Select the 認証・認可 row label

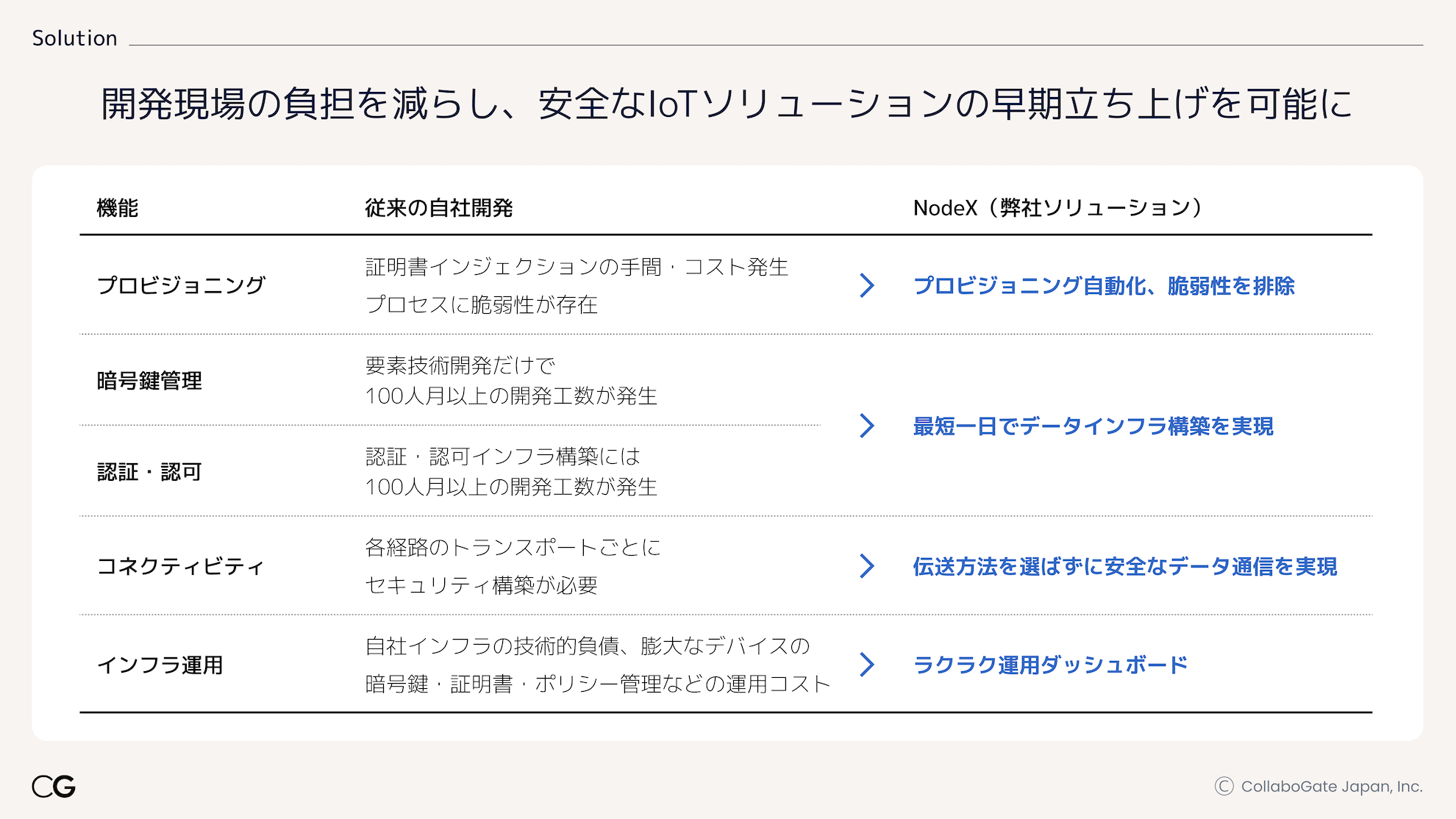pos(149,471)
